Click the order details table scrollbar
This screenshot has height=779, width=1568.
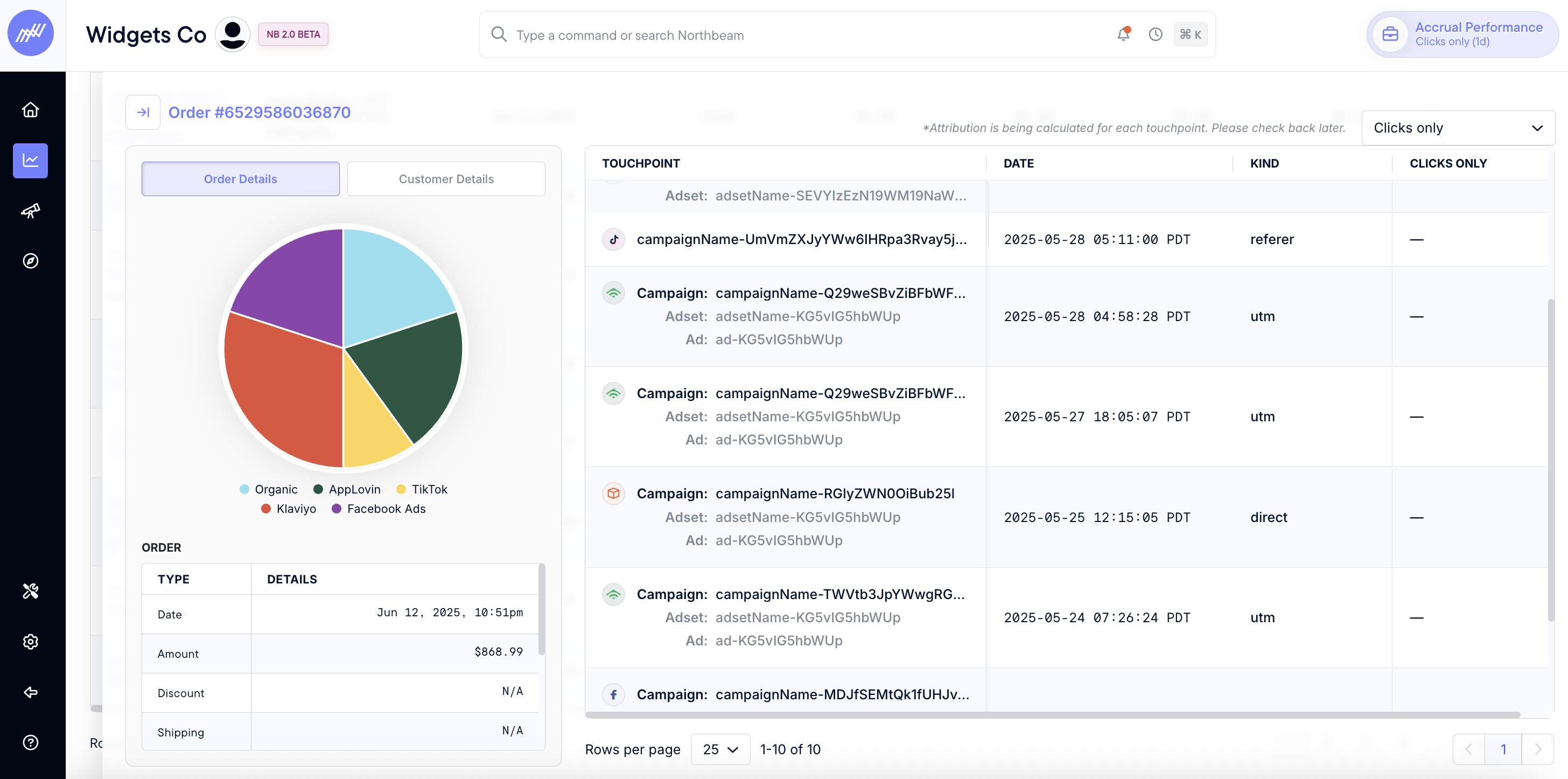(x=541, y=609)
